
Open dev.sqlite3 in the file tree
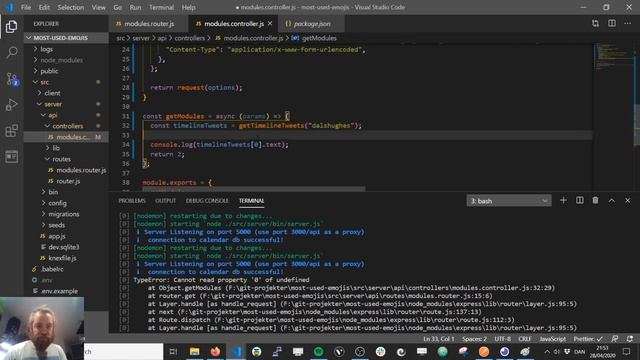pyautogui.click(x=64, y=247)
